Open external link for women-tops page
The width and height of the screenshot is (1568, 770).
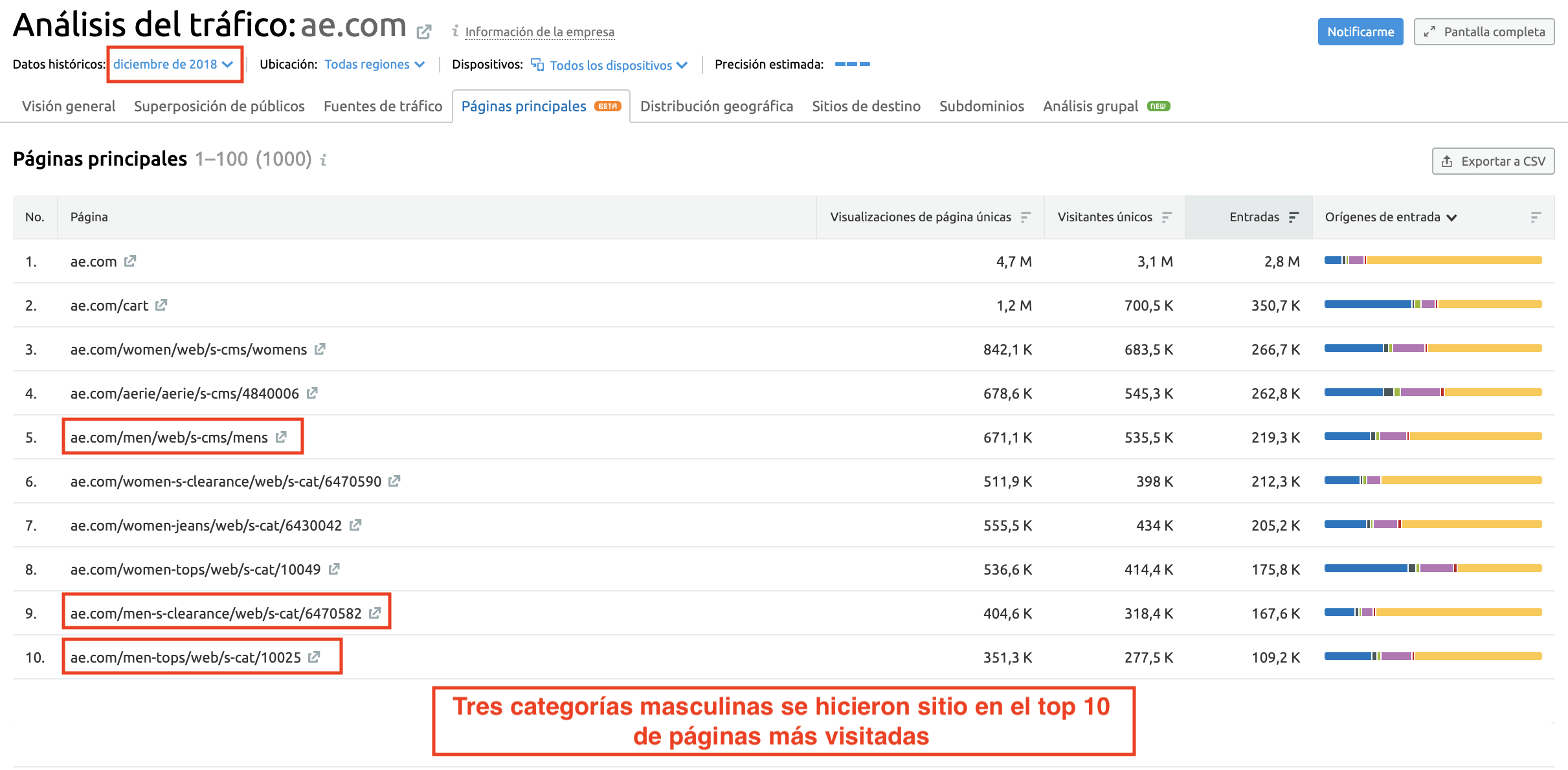click(334, 569)
